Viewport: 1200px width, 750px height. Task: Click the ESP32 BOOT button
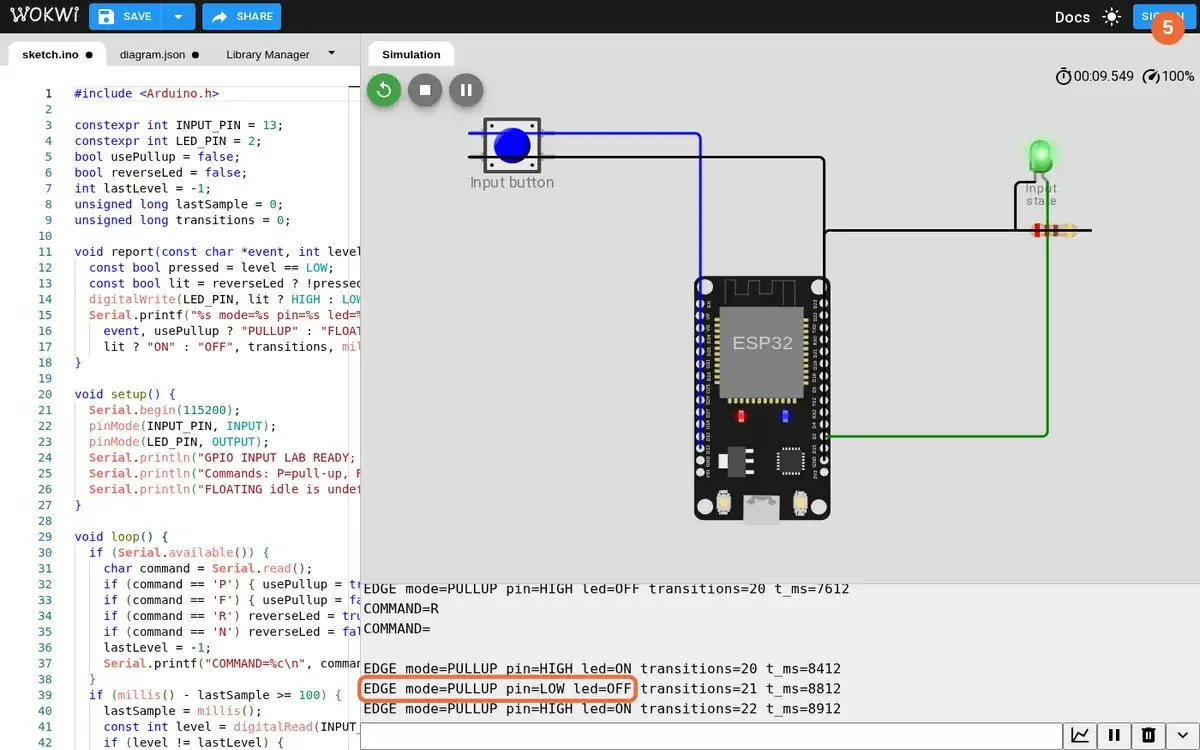[799, 502]
